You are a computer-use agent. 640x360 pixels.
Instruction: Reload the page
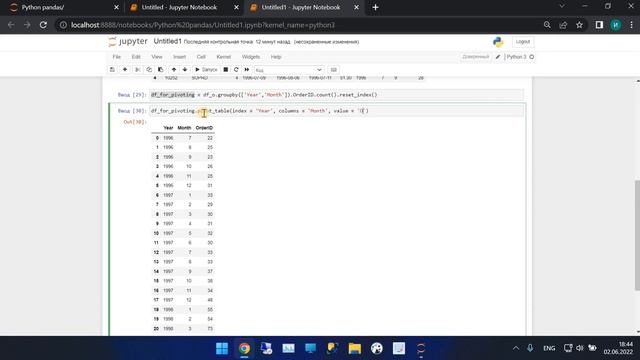pyautogui.click(x=43, y=25)
